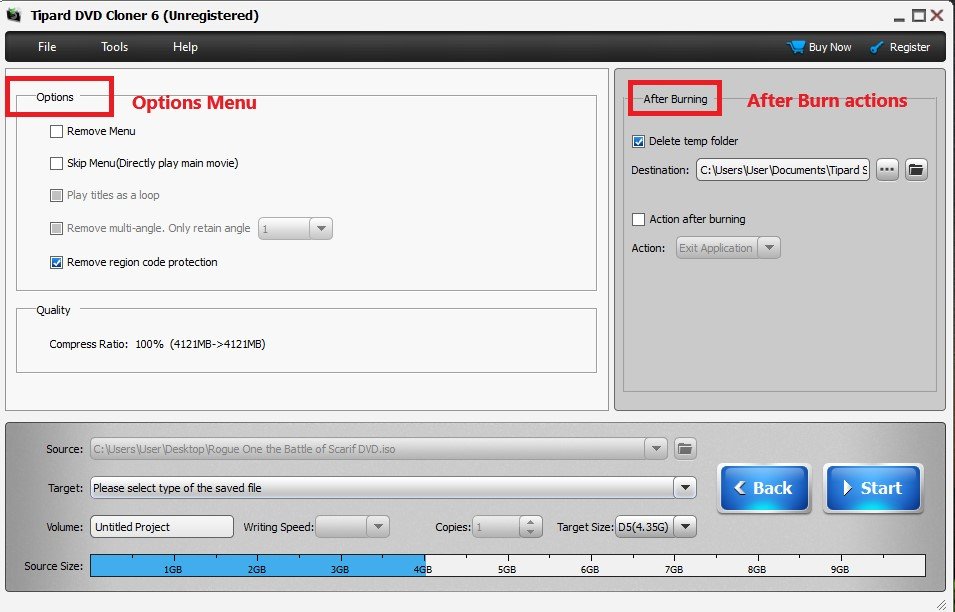Open the Target Size D5 dropdown
Viewport: 955px width, 612px height.
tap(685, 527)
